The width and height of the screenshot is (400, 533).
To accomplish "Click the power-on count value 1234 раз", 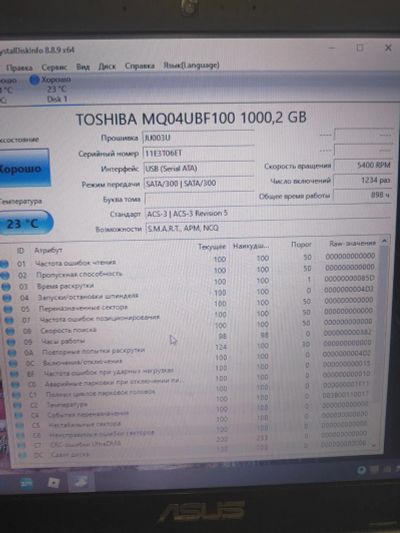I will point(363,180).
